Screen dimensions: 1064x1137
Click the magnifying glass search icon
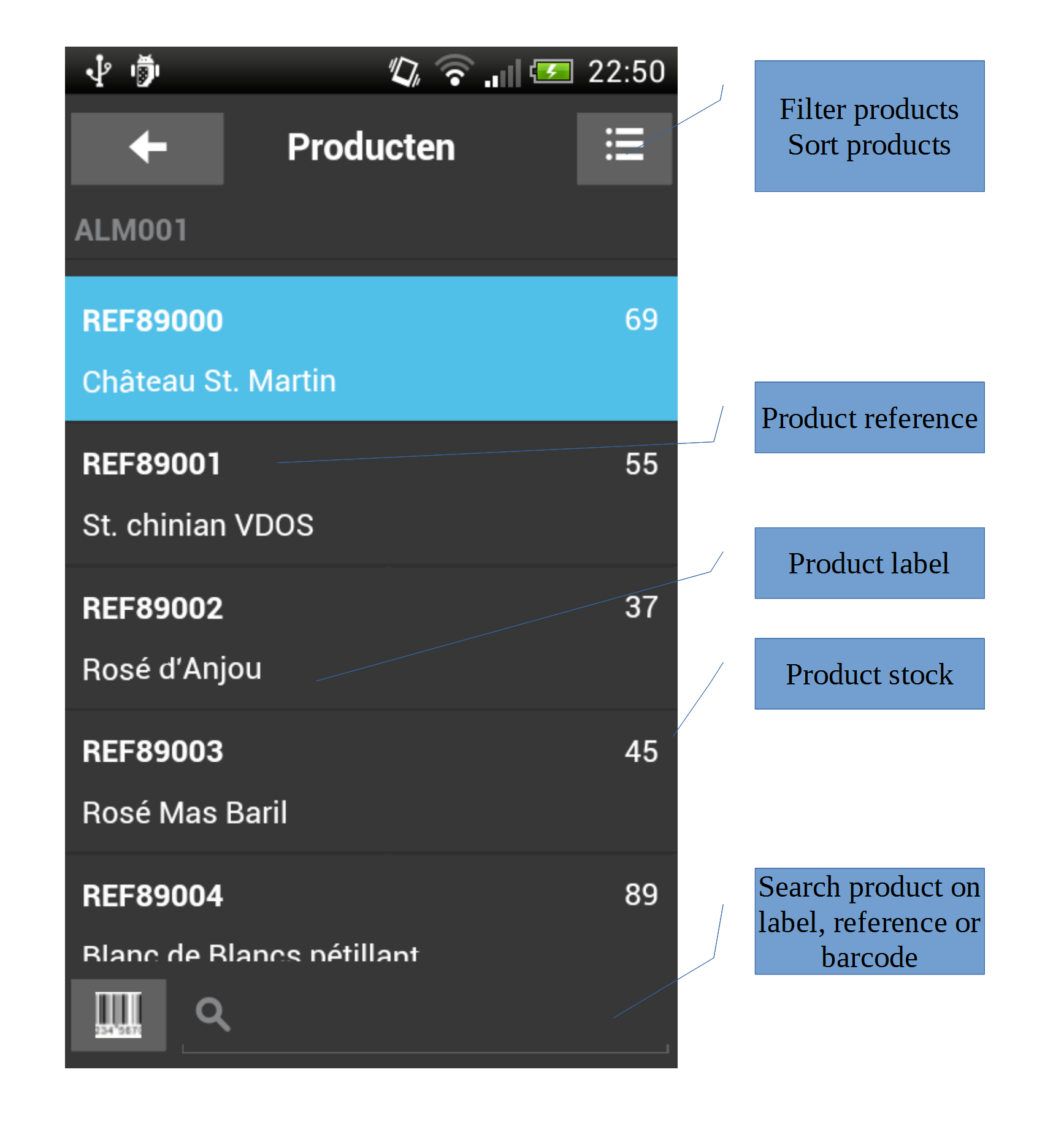pos(213,1014)
